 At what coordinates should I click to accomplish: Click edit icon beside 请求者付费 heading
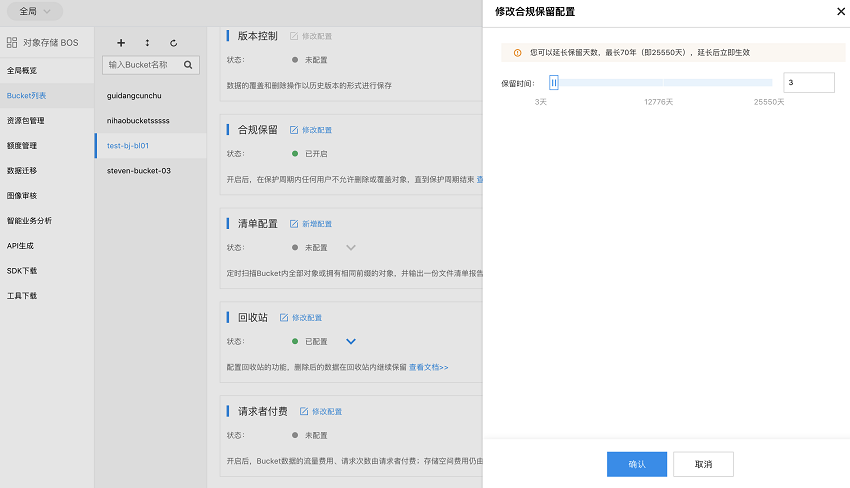point(303,411)
